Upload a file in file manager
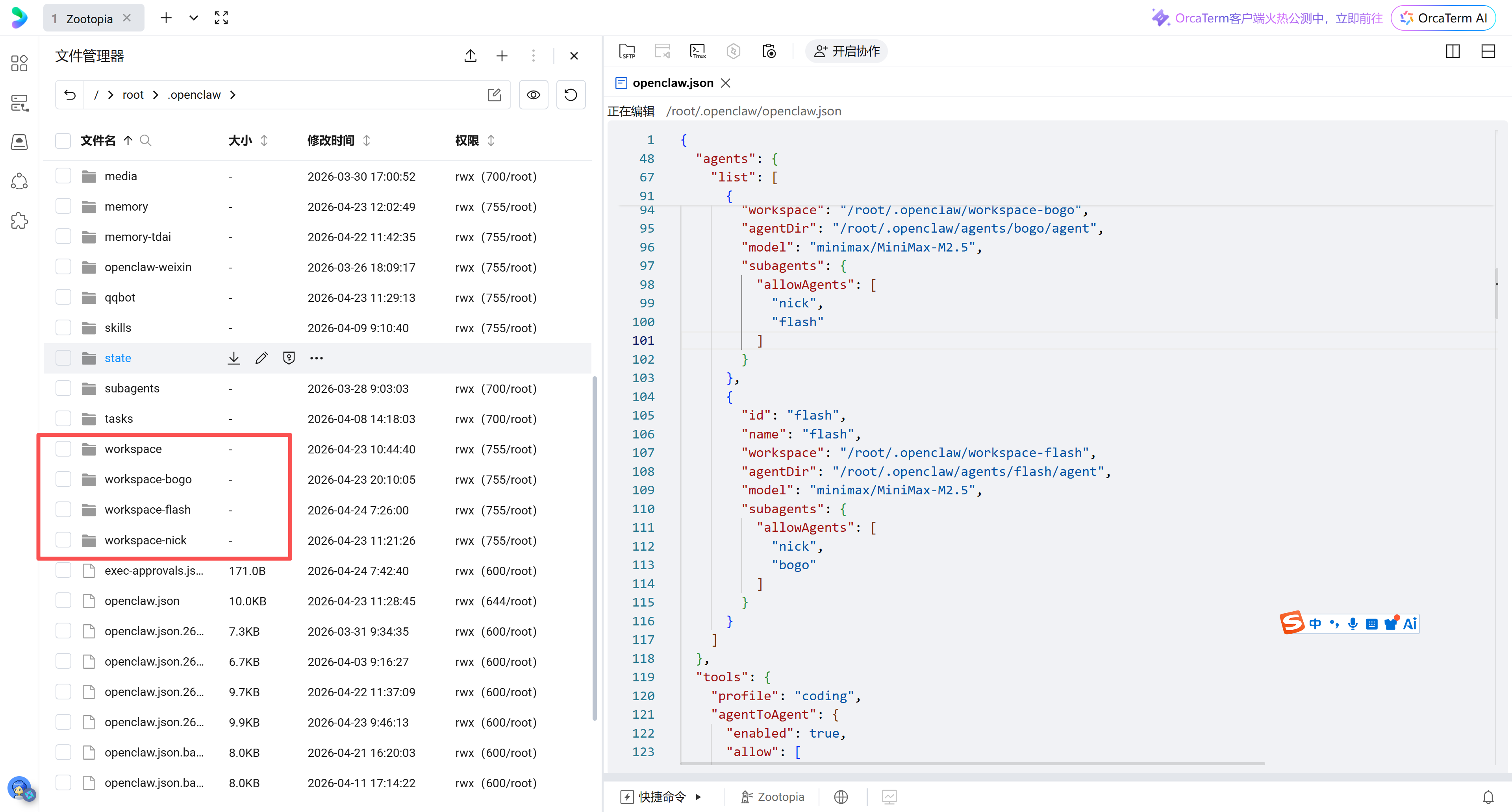Viewport: 1512px width, 812px height. tap(470, 56)
